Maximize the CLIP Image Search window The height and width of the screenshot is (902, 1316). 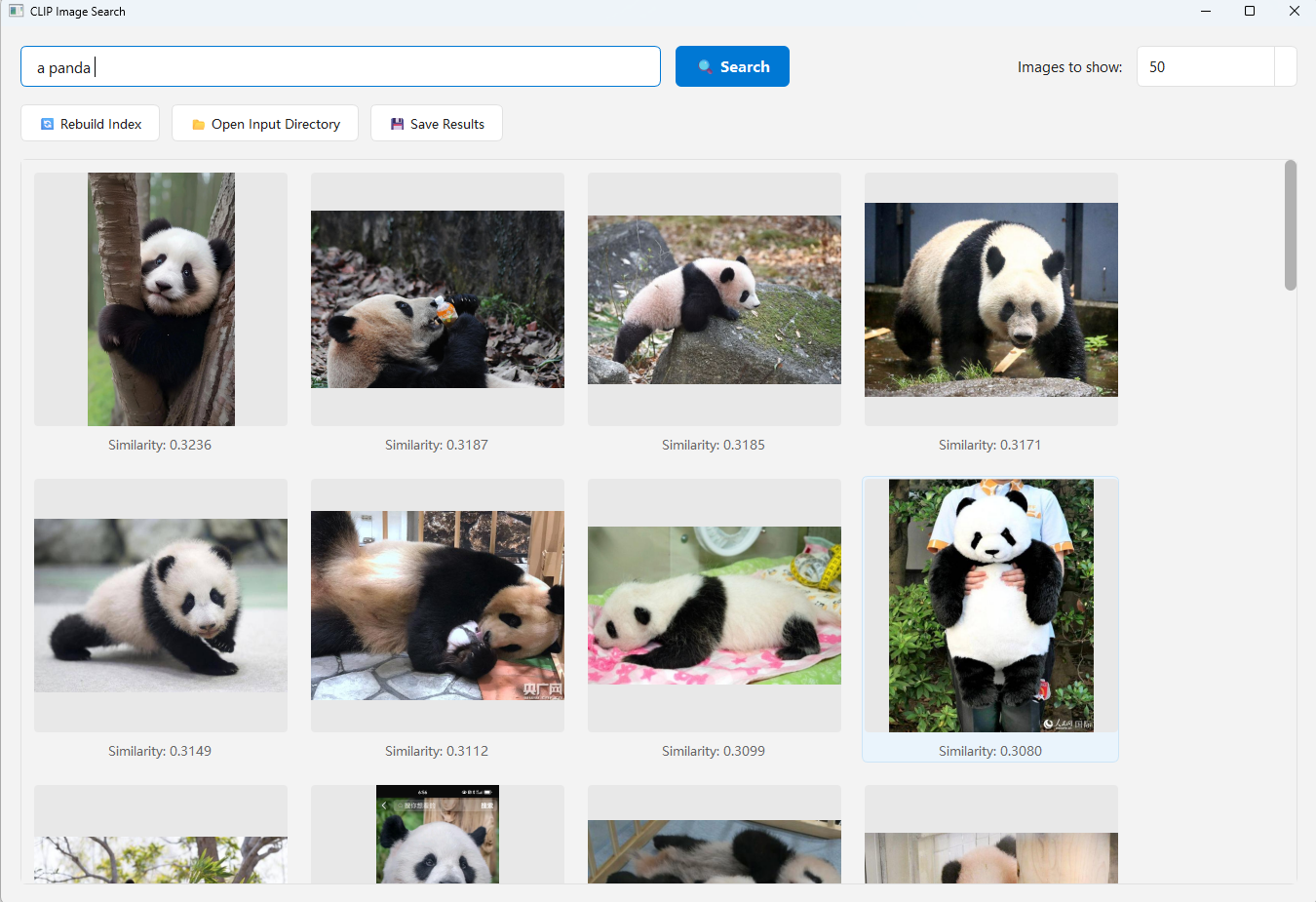click(x=1250, y=11)
